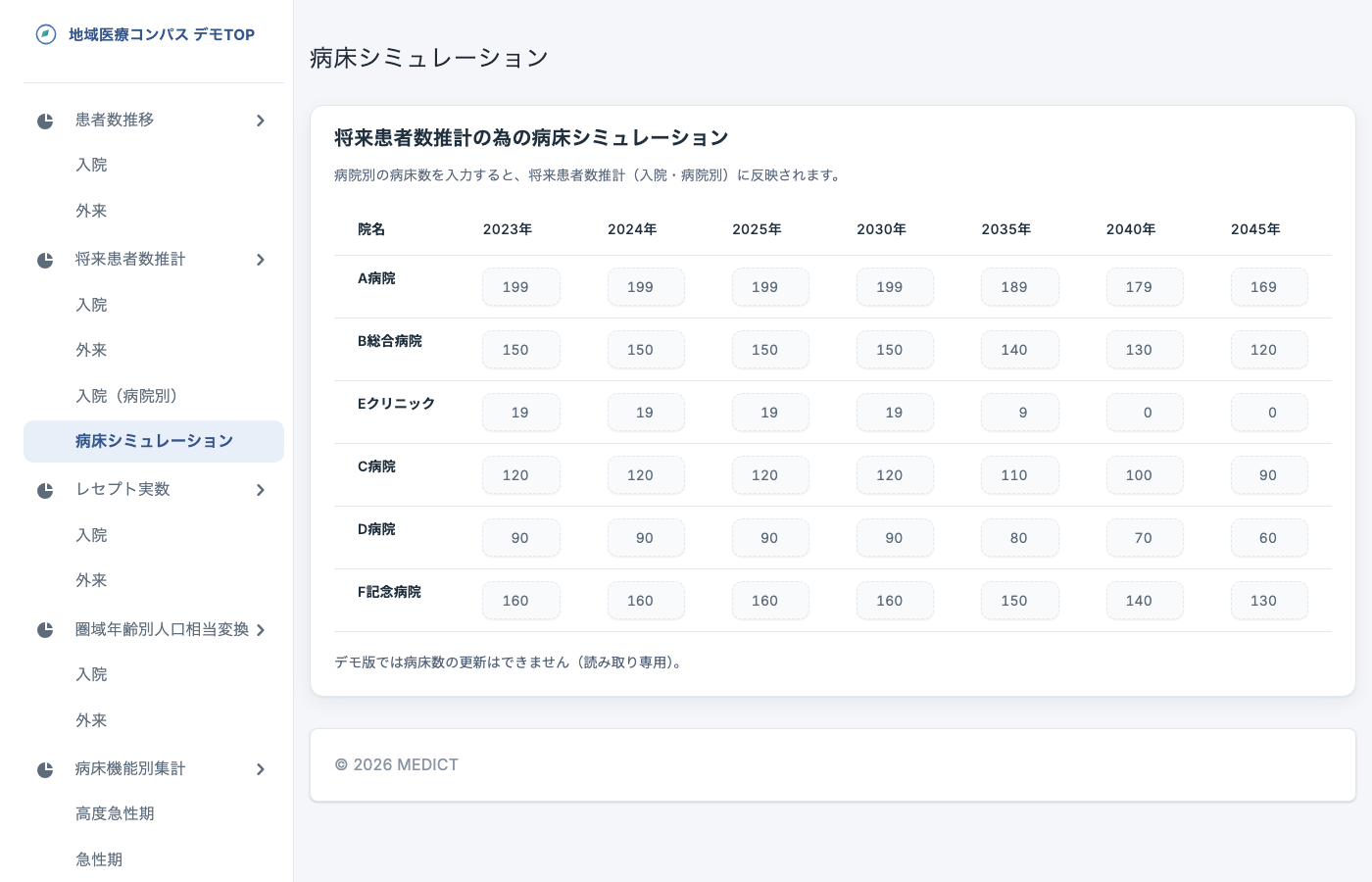
Task: Click the B総合病院 row label
Action: pyautogui.click(x=390, y=341)
